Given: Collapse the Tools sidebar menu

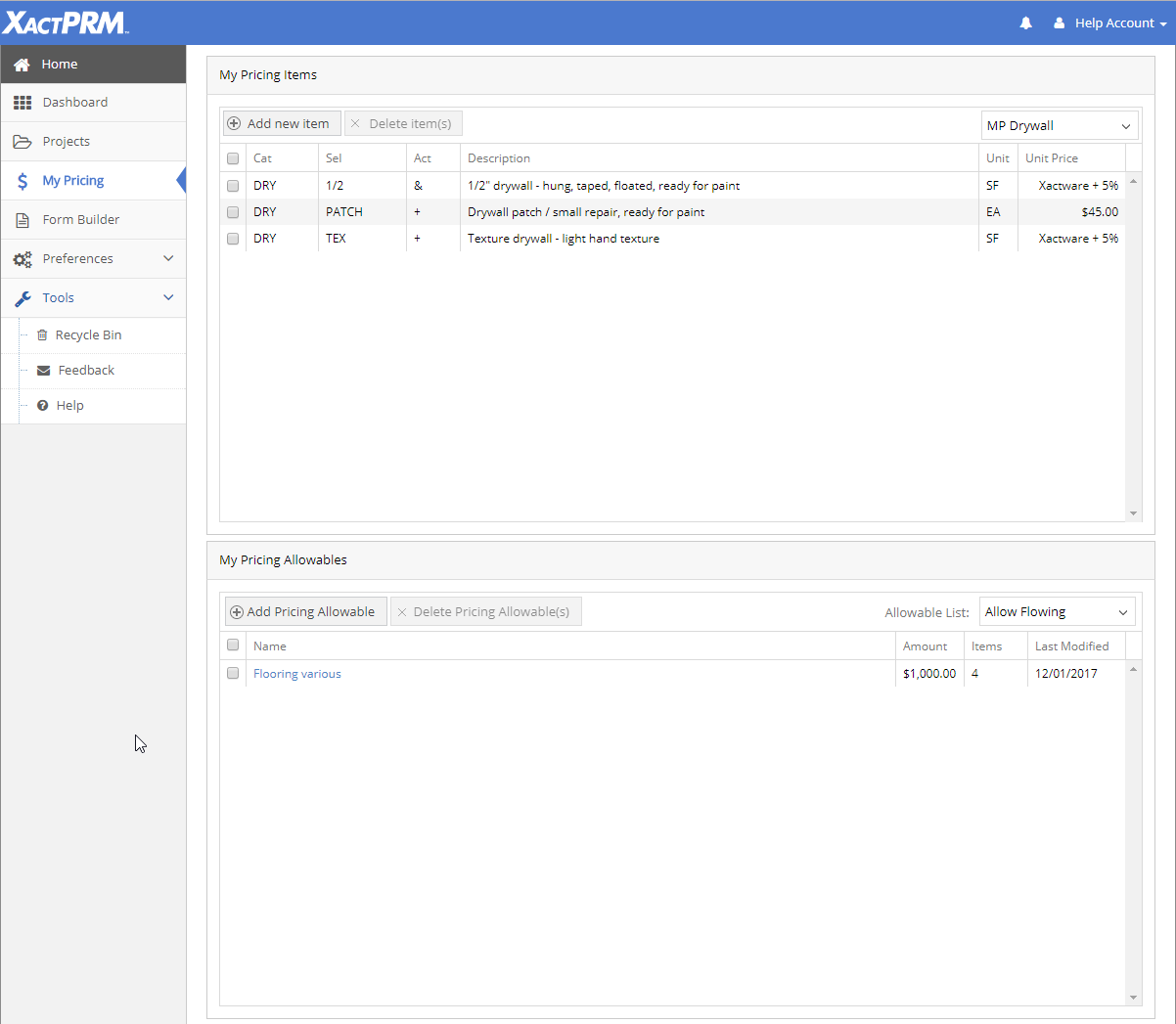Looking at the screenshot, I should (x=168, y=298).
